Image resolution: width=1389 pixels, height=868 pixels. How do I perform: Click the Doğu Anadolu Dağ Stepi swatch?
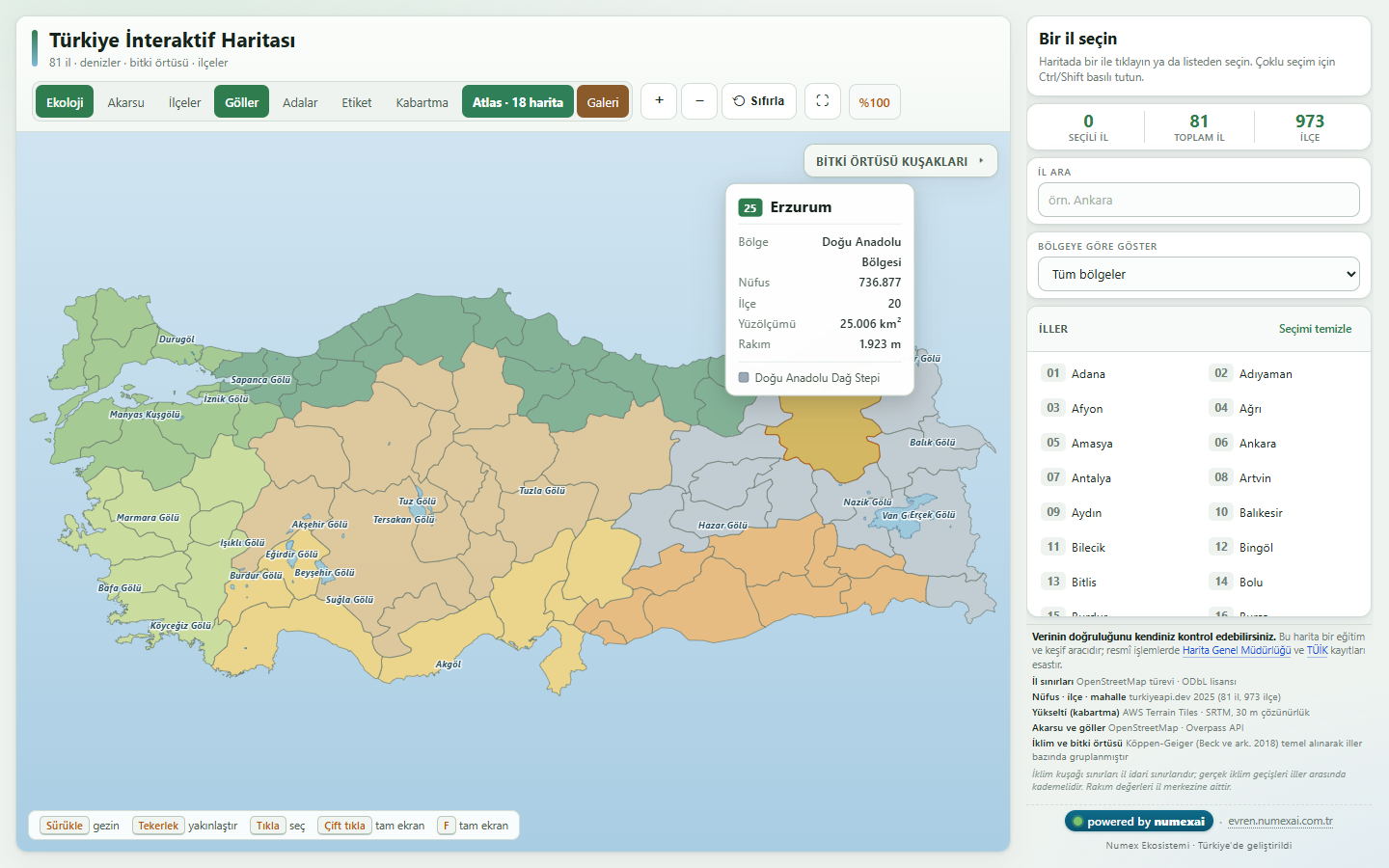(x=744, y=378)
